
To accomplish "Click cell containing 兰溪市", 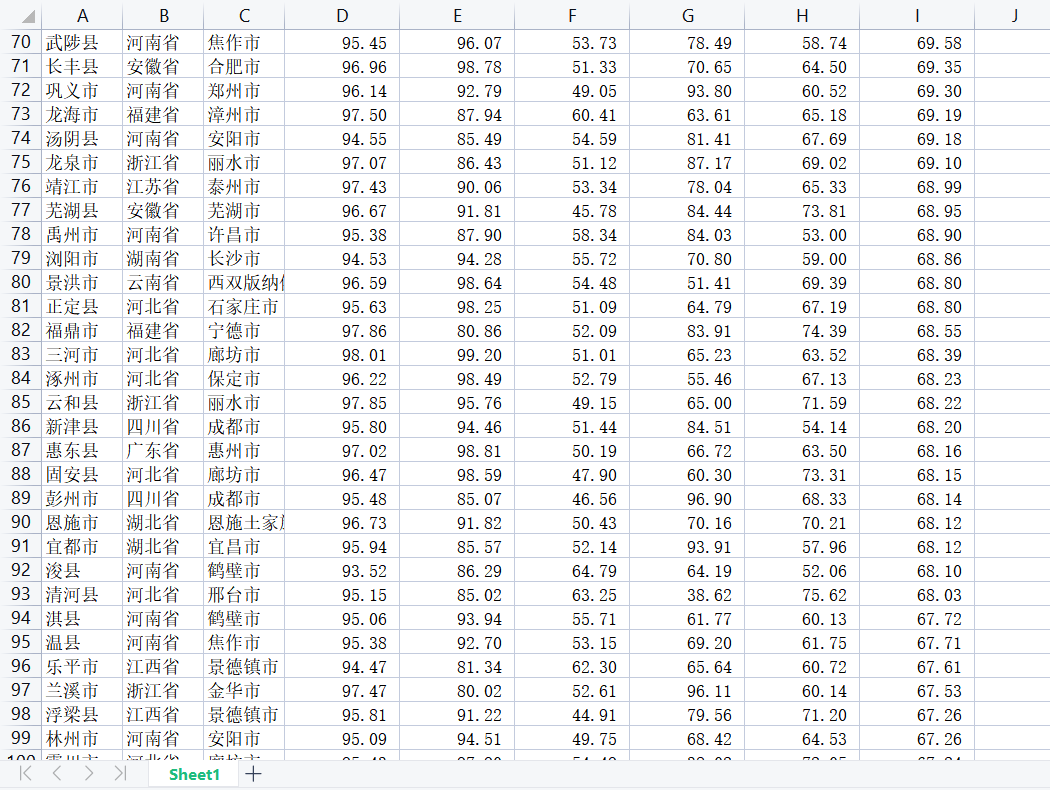I will [82, 690].
